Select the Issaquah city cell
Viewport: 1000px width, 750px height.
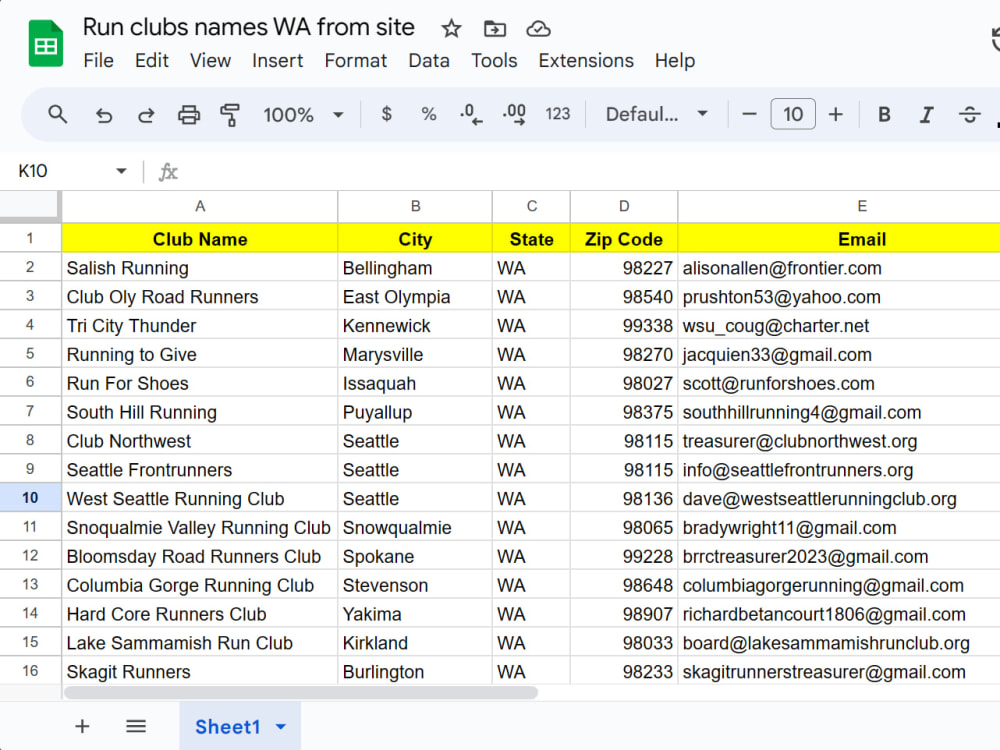pos(415,383)
